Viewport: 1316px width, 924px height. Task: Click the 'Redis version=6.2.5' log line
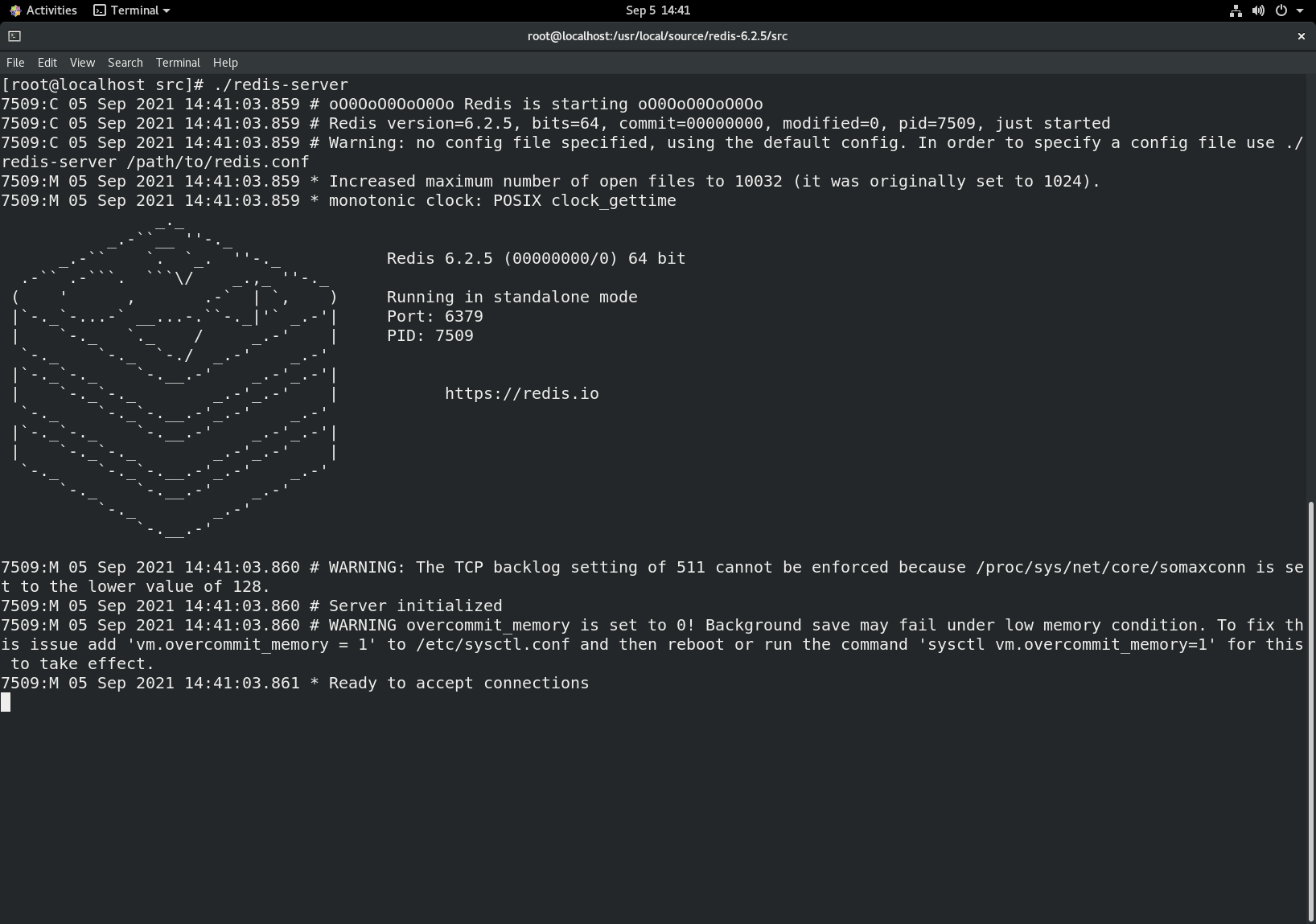[x=556, y=123]
